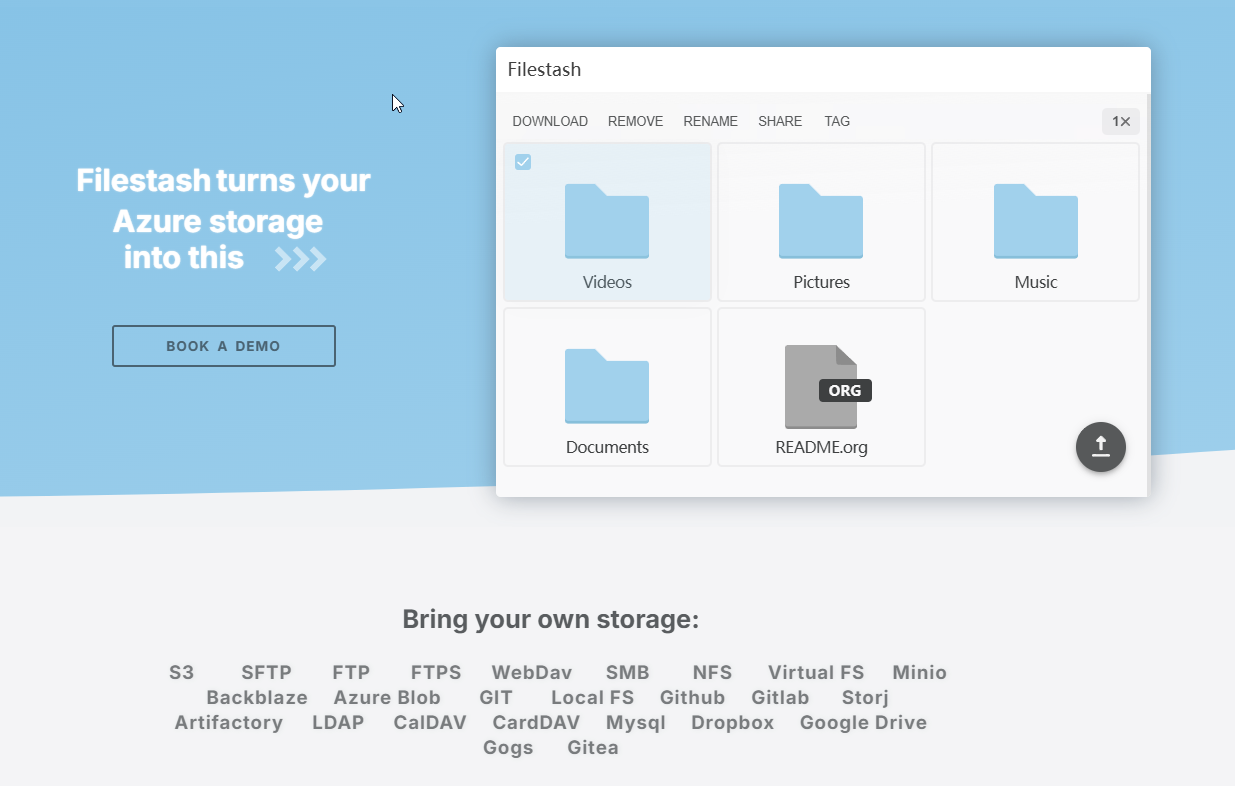Click SHARE in the file toolbar
This screenshot has width=1235, height=786.
click(780, 121)
